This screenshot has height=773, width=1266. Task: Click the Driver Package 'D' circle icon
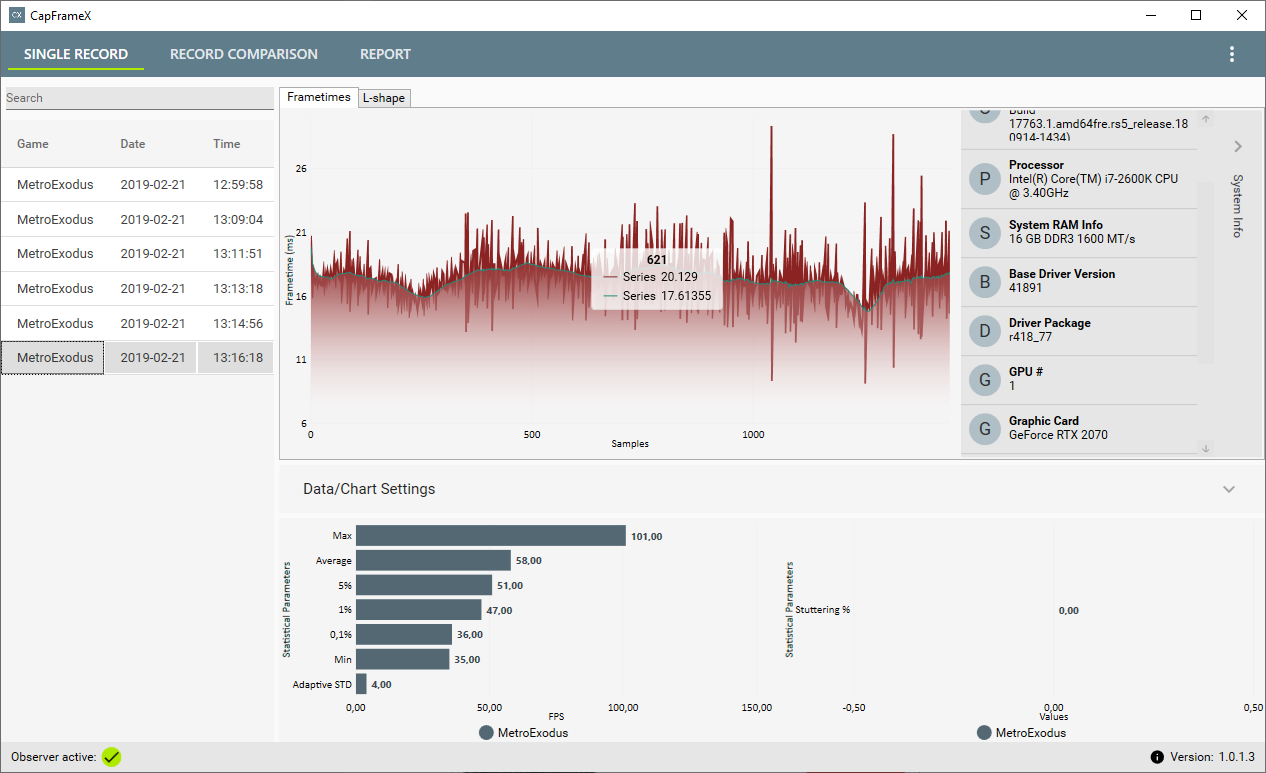click(x=985, y=331)
